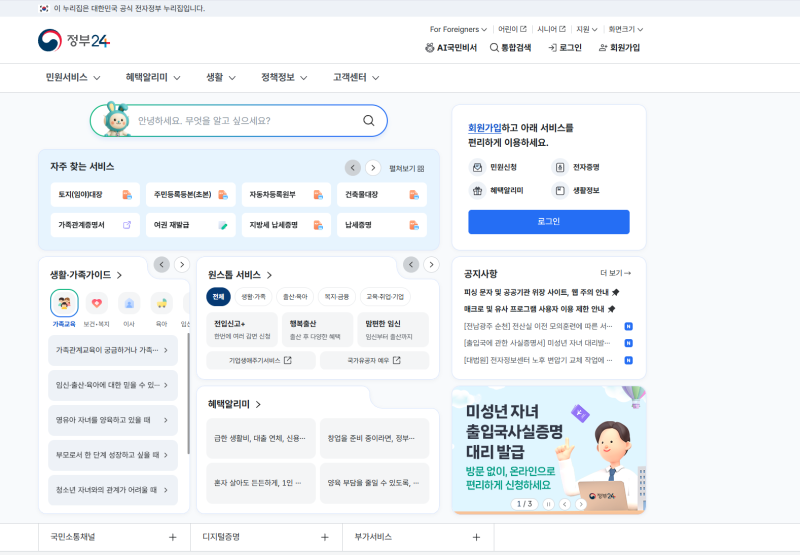Go to previous banner slide
This screenshot has width=800, height=555.
[x=564, y=504]
